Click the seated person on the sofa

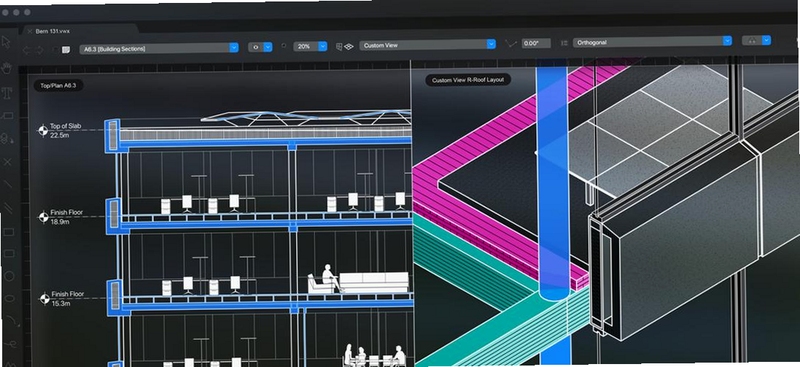tap(330, 278)
